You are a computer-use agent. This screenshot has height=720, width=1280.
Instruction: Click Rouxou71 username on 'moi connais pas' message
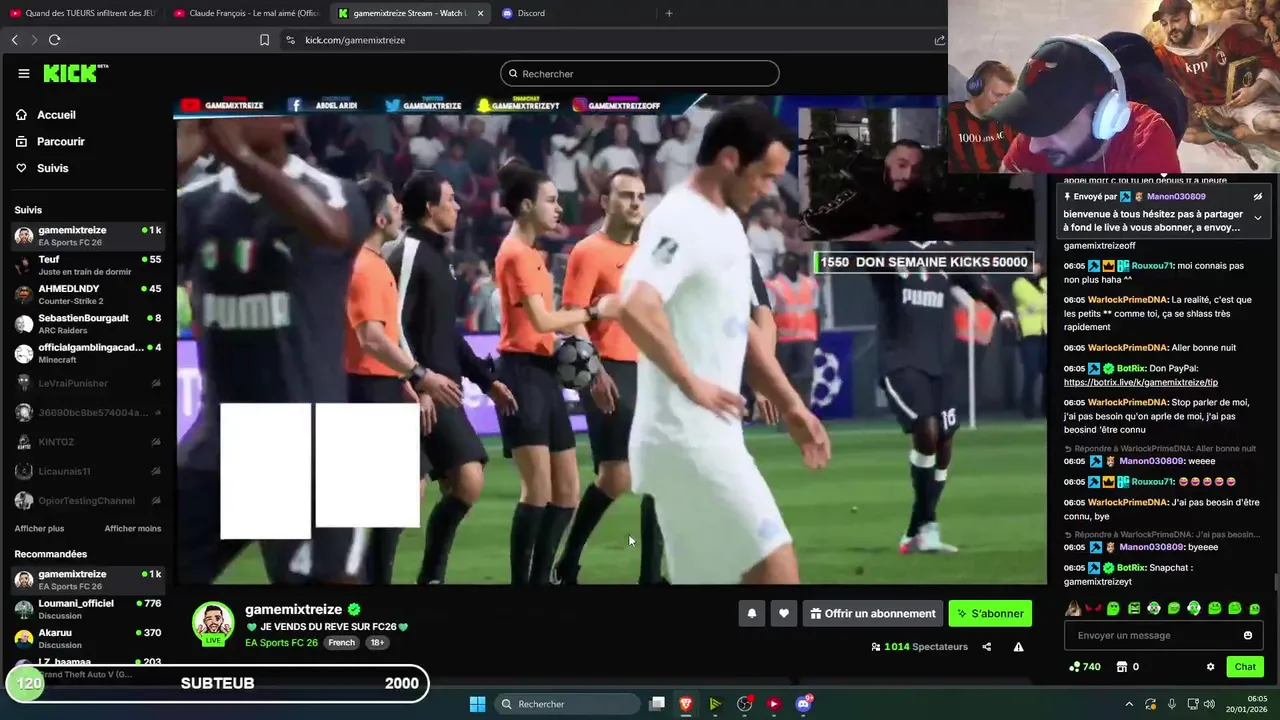(x=1153, y=266)
